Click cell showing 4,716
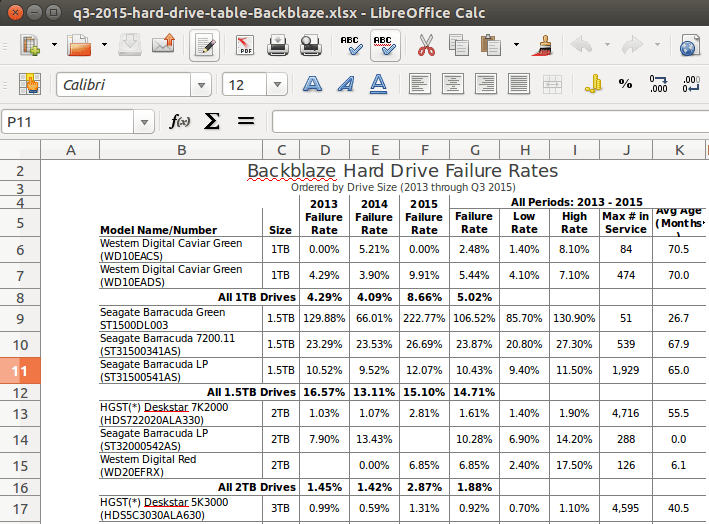The width and height of the screenshot is (709, 524). coord(626,413)
